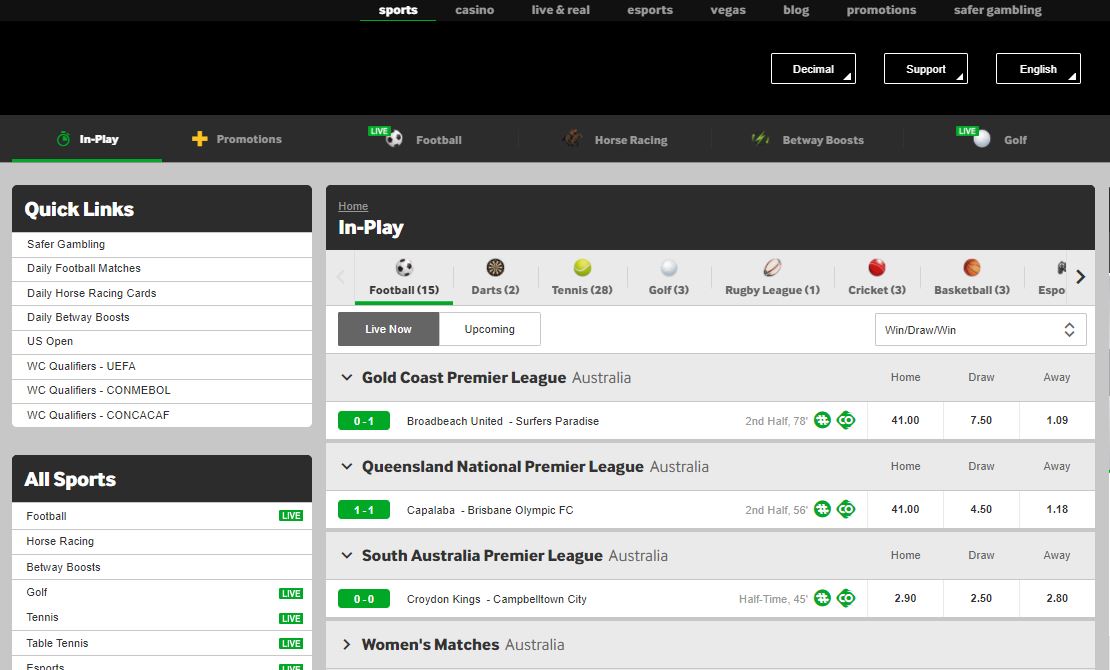1110x670 pixels.
Task: Expand the Women's Matches Australia section
Action: point(348,645)
